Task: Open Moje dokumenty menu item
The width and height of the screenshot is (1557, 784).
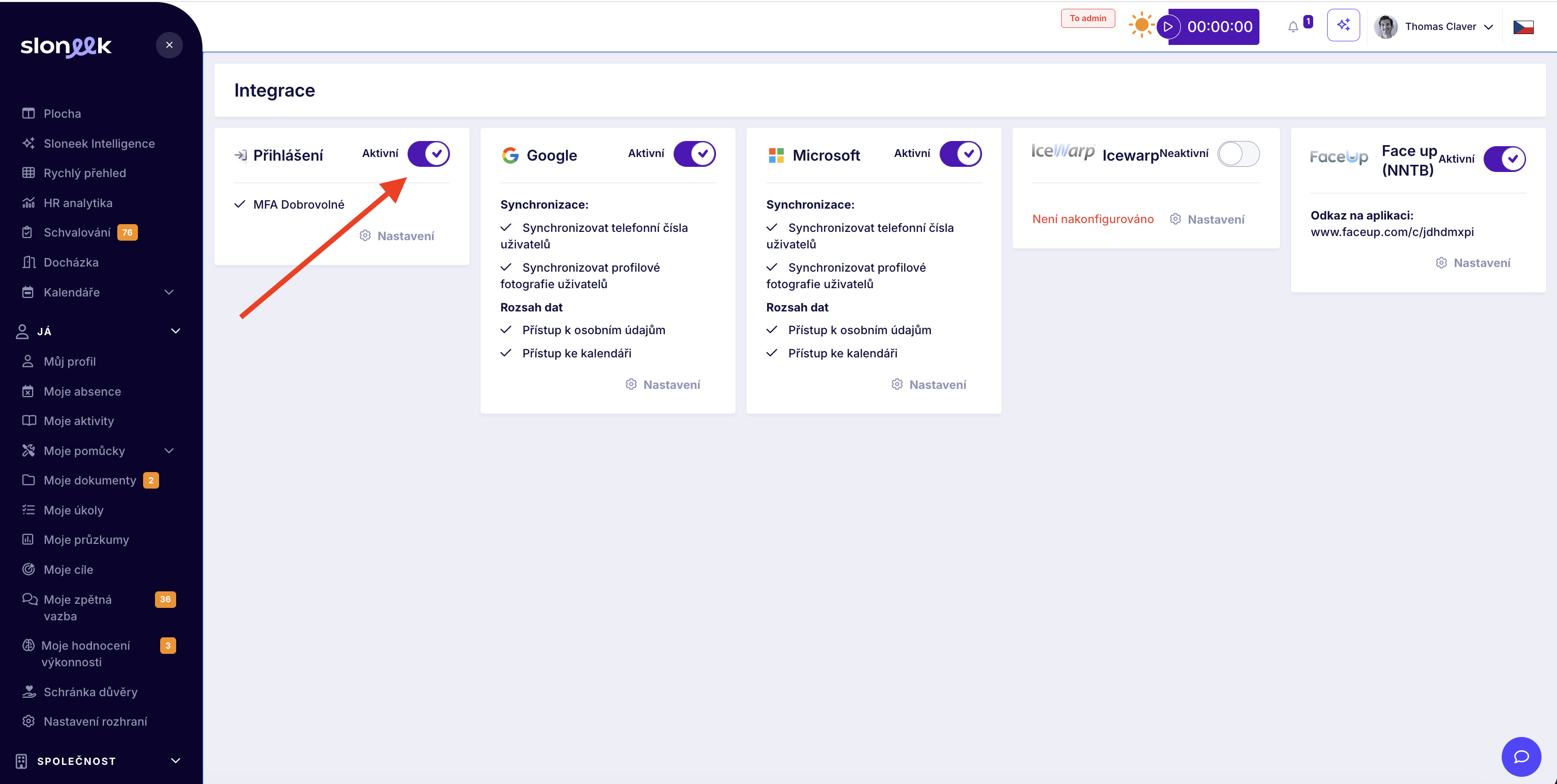Action: tap(89, 480)
